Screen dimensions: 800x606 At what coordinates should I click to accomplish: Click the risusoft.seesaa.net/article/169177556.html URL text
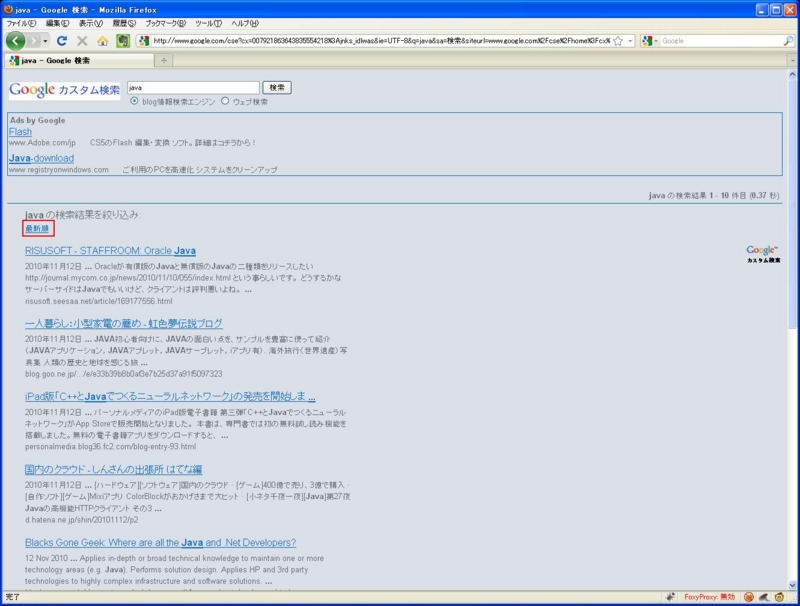pyautogui.click(x=98, y=301)
